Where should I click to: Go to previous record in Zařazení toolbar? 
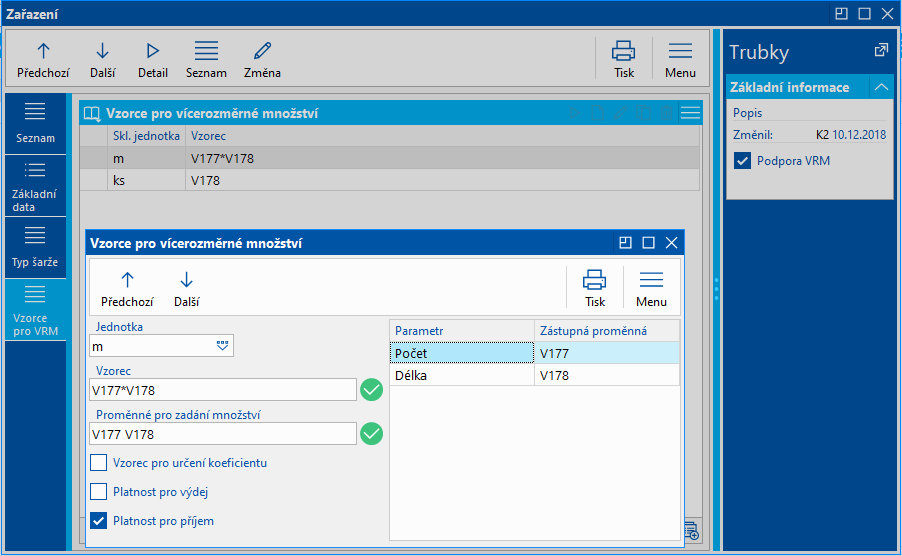(43, 60)
